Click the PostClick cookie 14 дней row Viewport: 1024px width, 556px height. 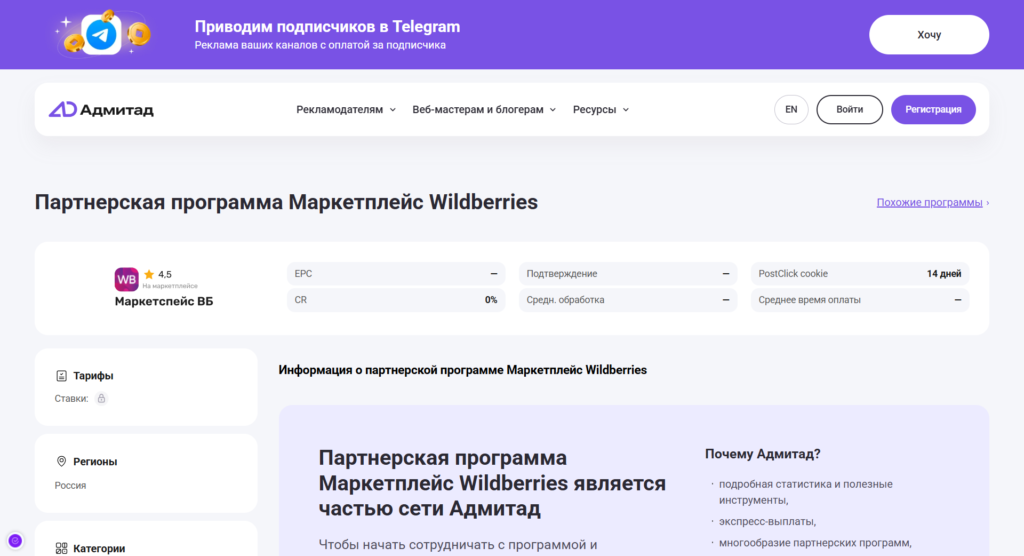(859, 274)
